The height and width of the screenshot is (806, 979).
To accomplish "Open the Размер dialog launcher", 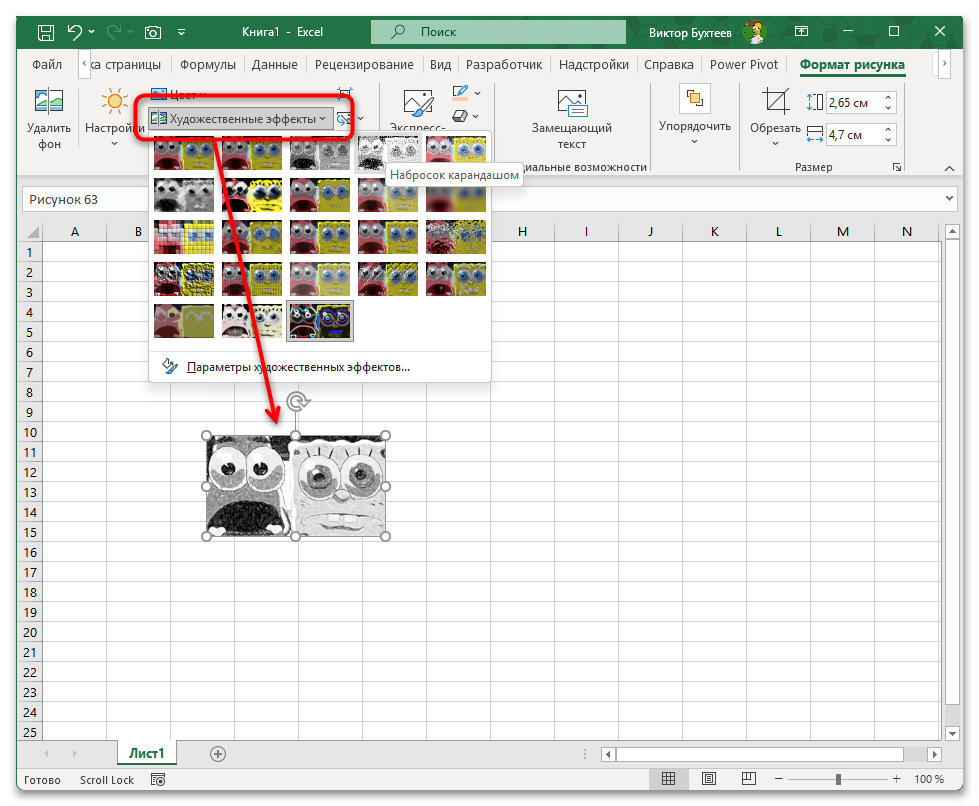I will [x=897, y=167].
